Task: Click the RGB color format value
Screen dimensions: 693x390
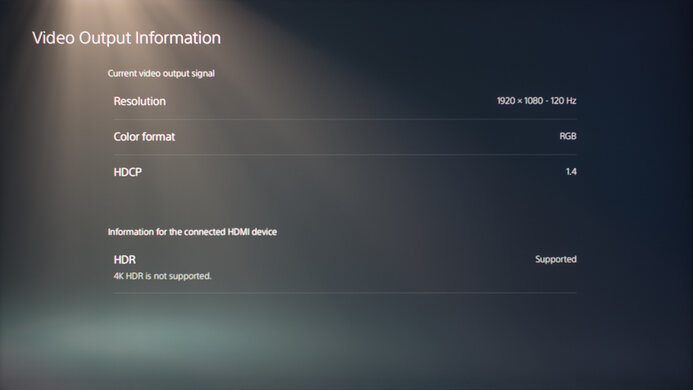Action: coord(568,136)
